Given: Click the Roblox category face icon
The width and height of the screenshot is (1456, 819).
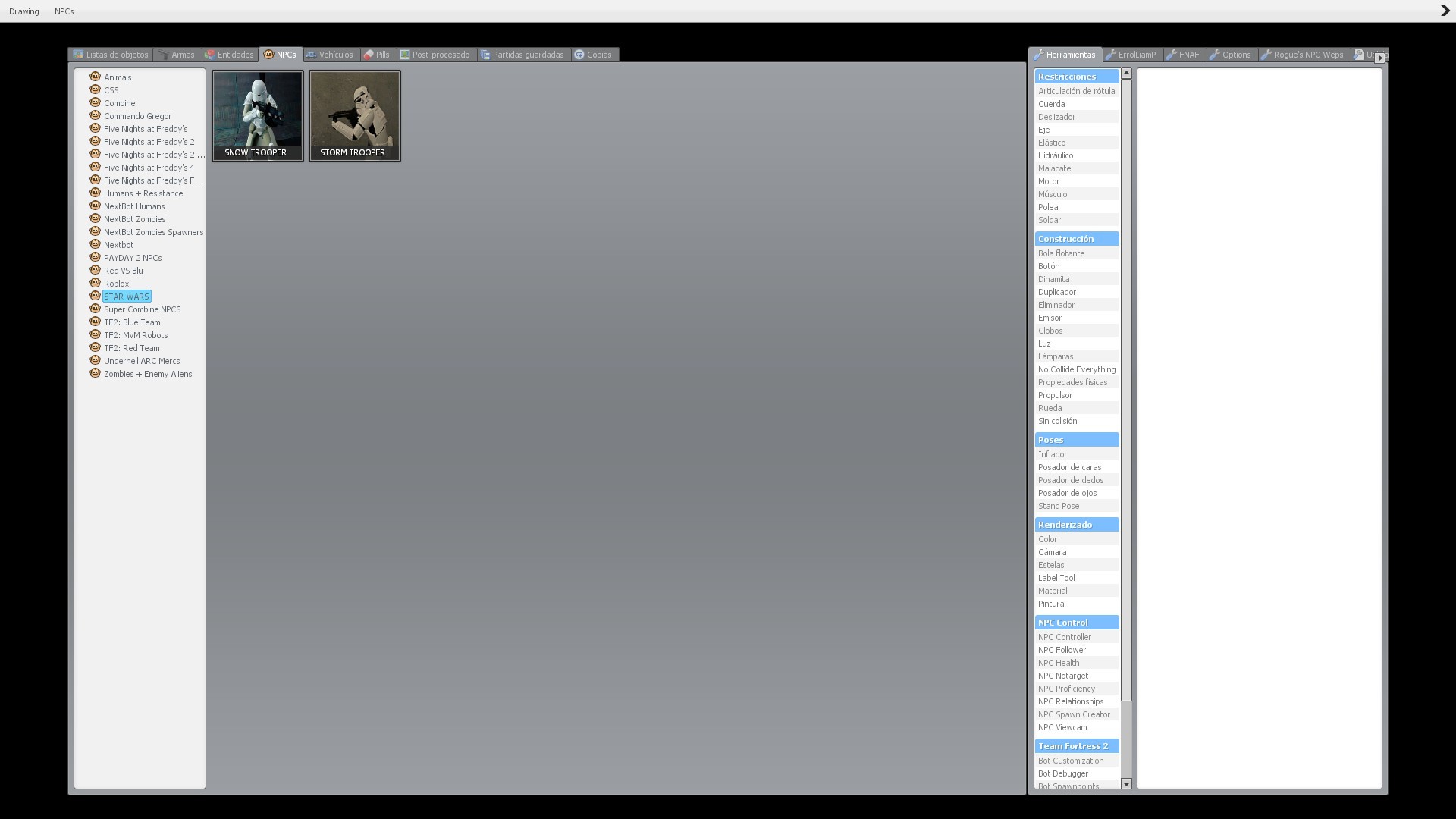Looking at the screenshot, I should point(95,283).
